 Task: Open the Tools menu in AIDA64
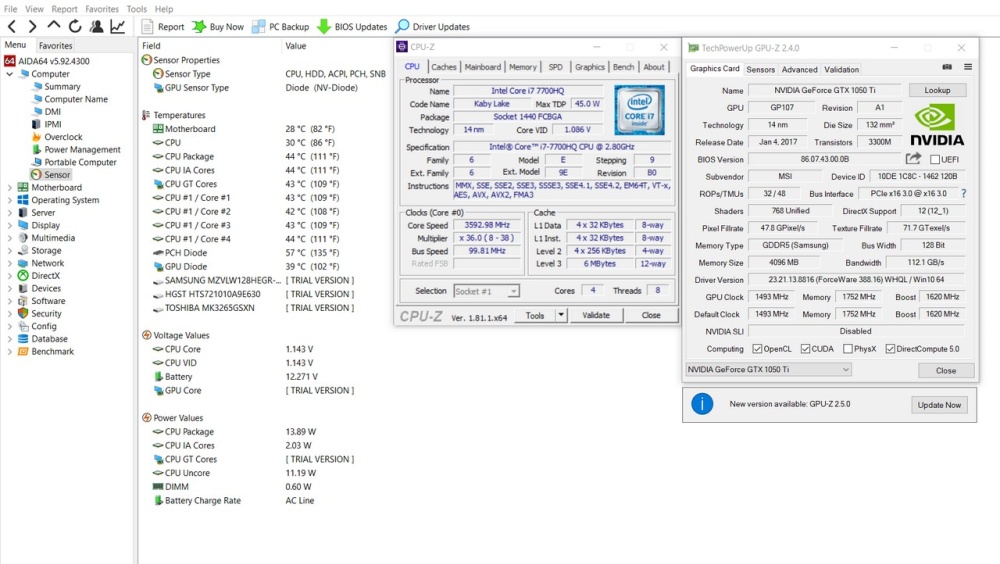point(136,9)
